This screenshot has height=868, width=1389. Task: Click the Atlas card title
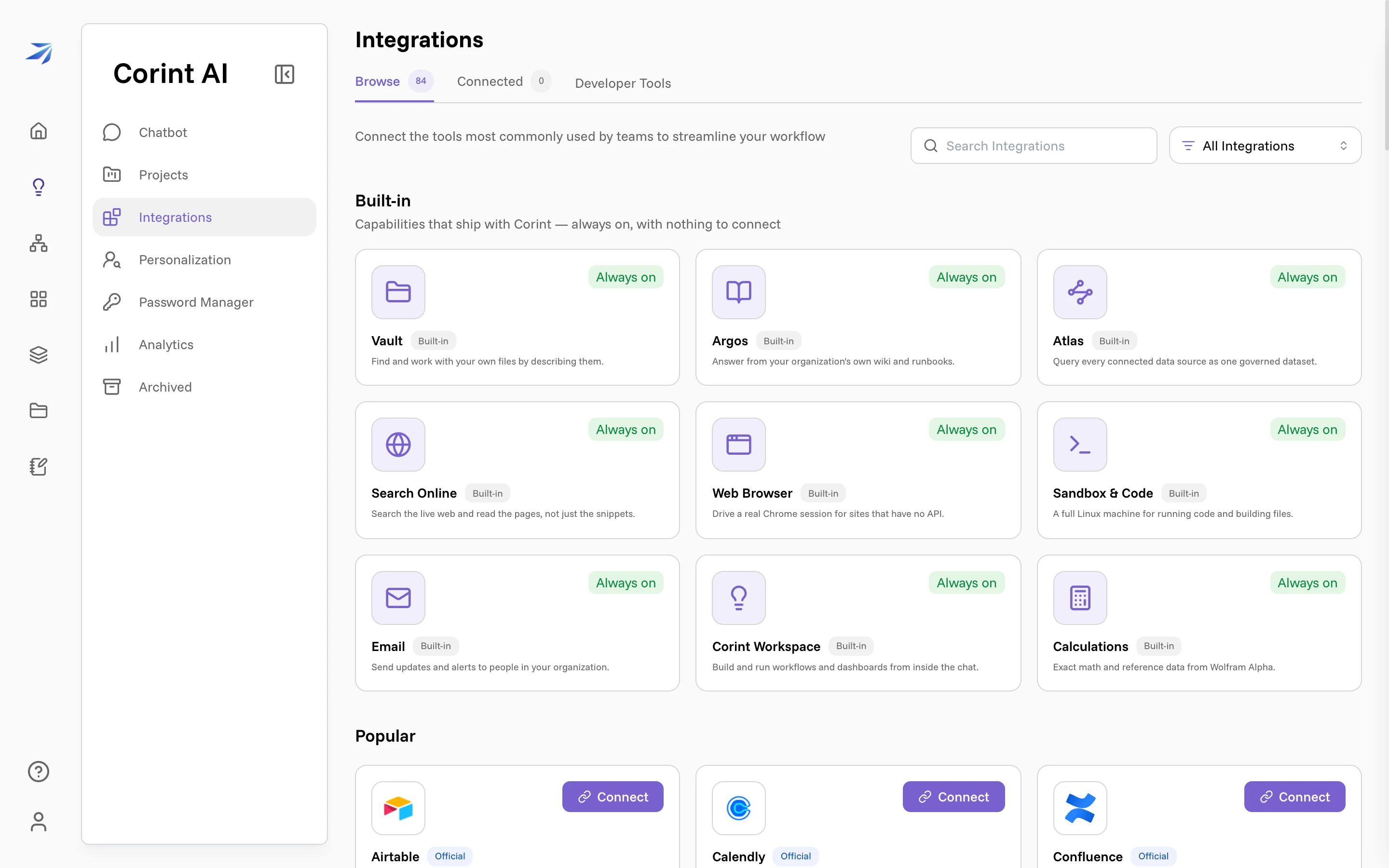point(1068,341)
